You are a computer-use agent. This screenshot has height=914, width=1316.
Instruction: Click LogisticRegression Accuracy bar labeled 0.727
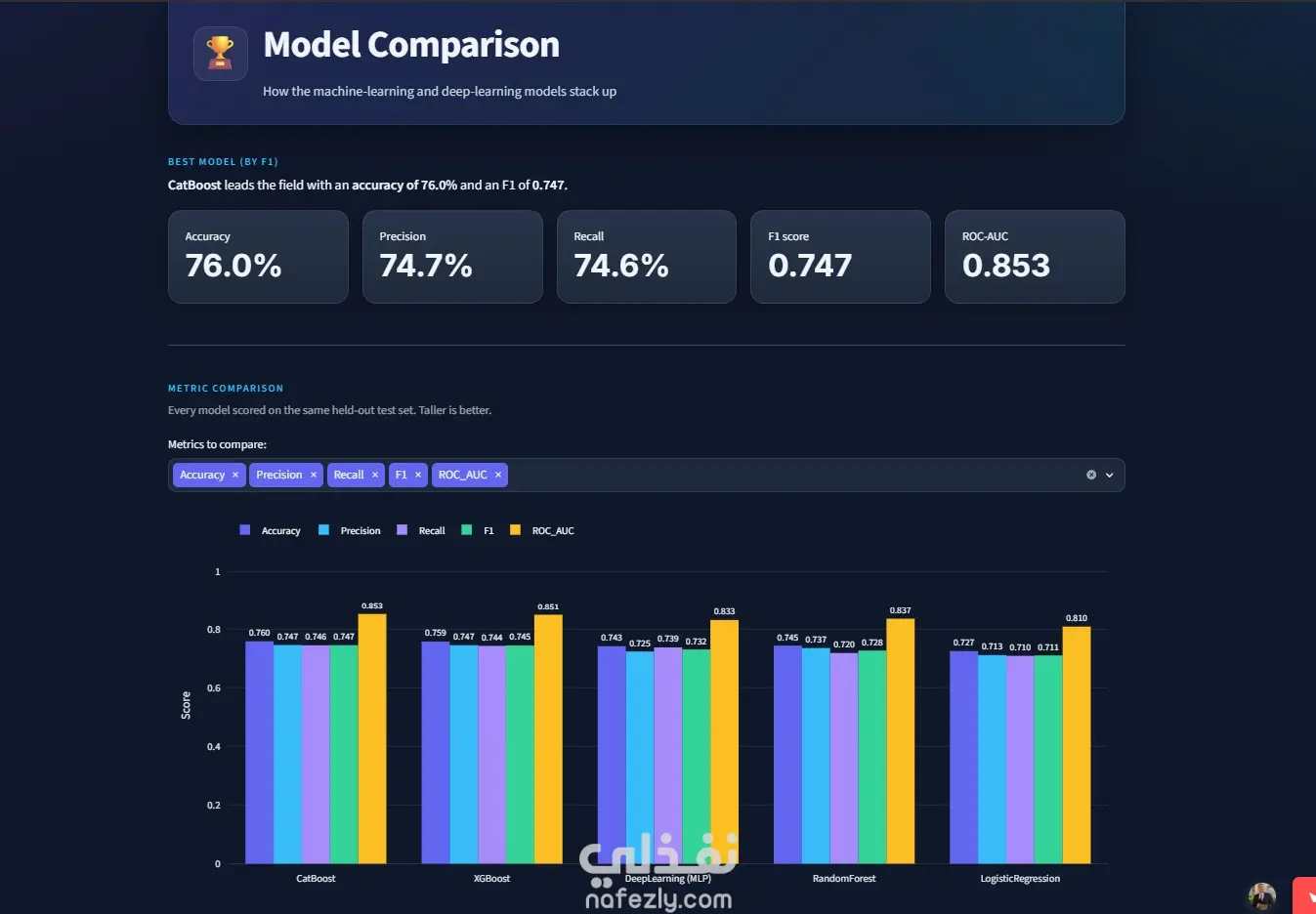pyautogui.click(x=963, y=758)
